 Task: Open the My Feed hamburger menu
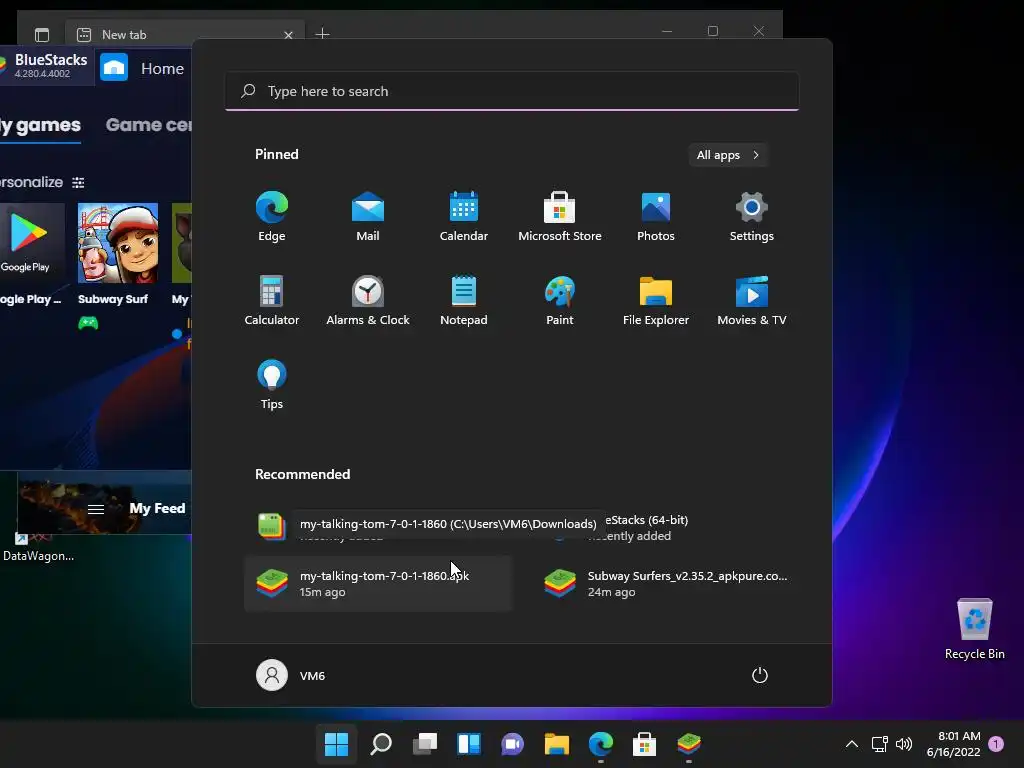[x=96, y=509]
